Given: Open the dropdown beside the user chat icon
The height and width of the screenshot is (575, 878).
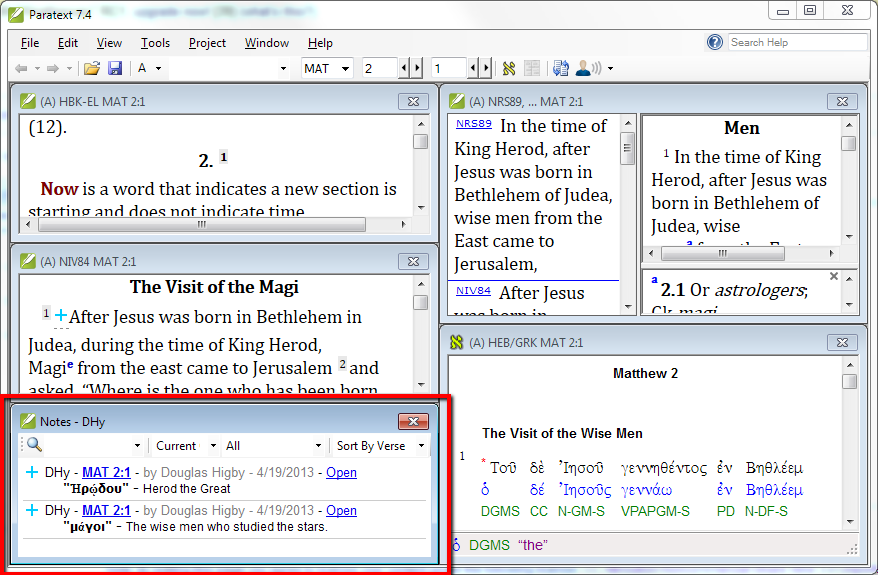Looking at the screenshot, I should (x=610, y=69).
